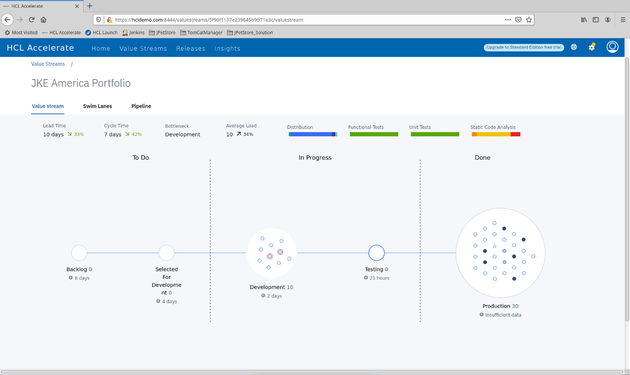Viewport: 630px width, 375px height.
Task: Open a new browser tab with plus
Action: pos(90,6)
